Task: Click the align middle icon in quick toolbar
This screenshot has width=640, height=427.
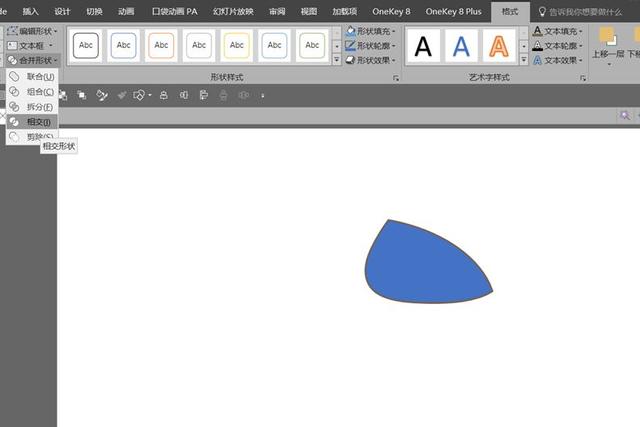Action: 184,96
